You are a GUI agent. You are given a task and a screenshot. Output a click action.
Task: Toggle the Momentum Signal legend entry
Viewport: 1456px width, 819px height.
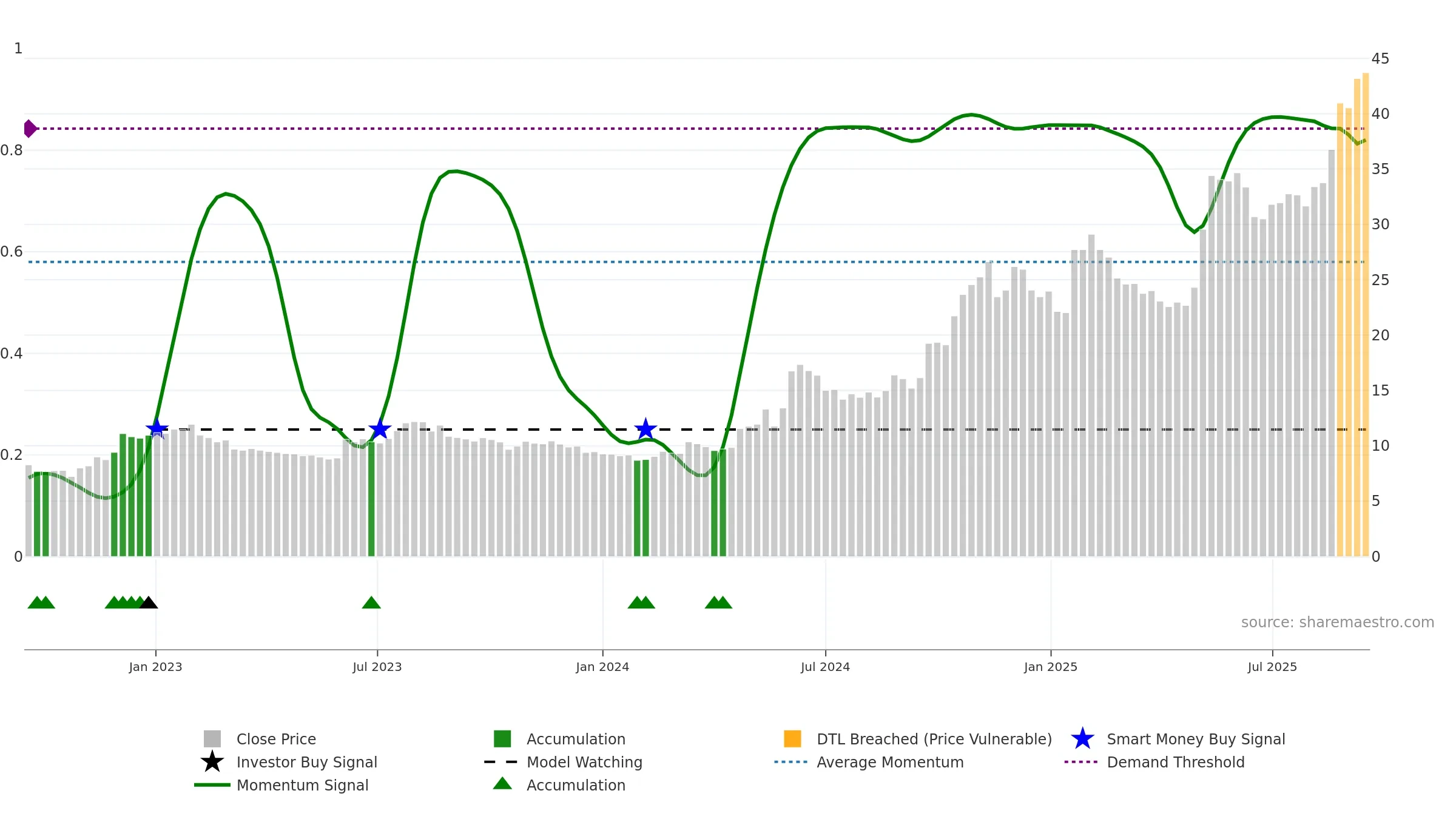(x=281, y=785)
